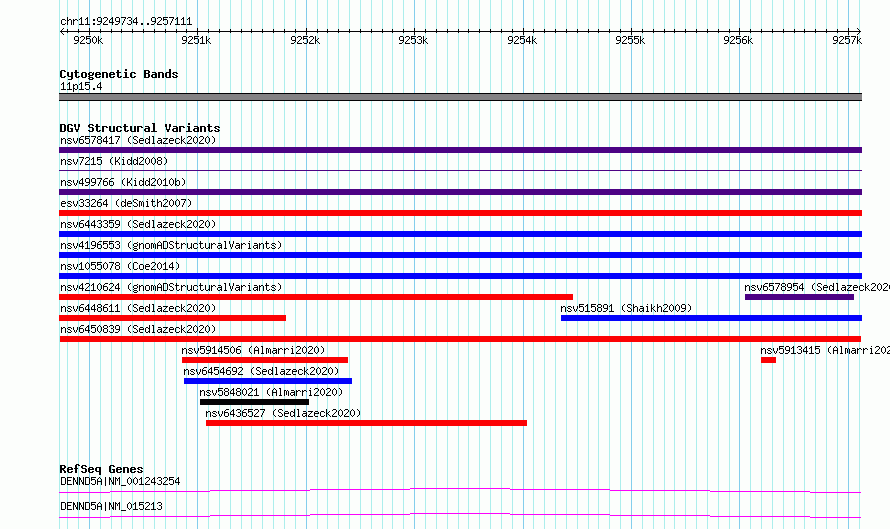Click the nsv5913415 variant label

coord(825,350)
